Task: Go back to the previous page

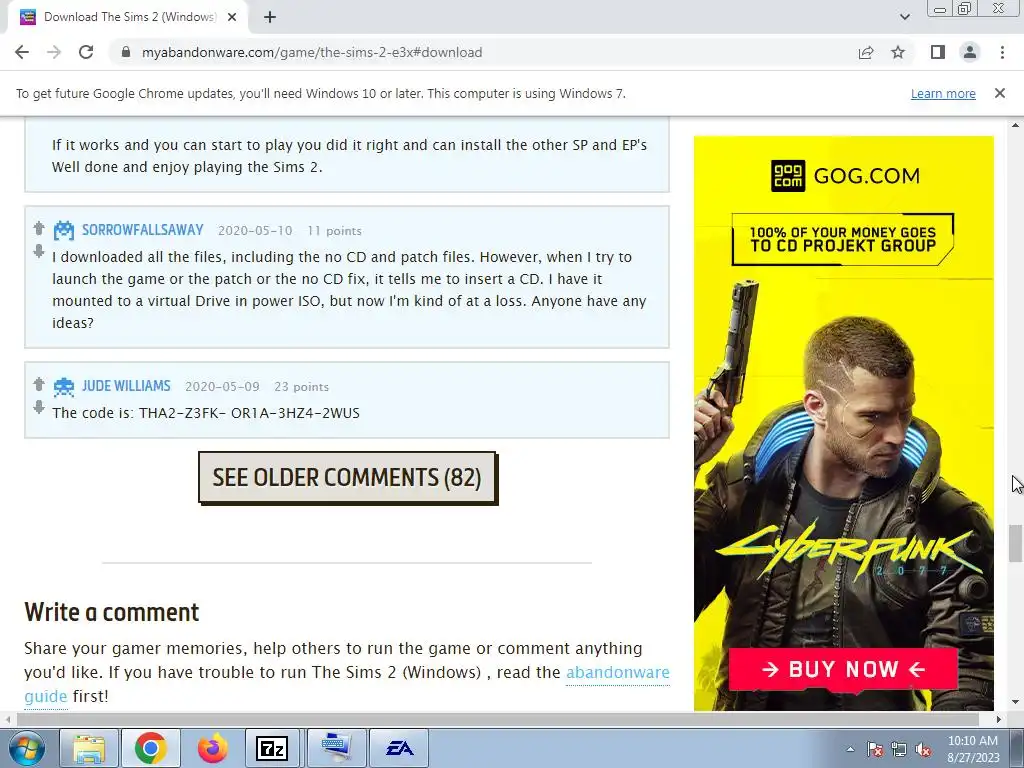Action: coord(22,52)
